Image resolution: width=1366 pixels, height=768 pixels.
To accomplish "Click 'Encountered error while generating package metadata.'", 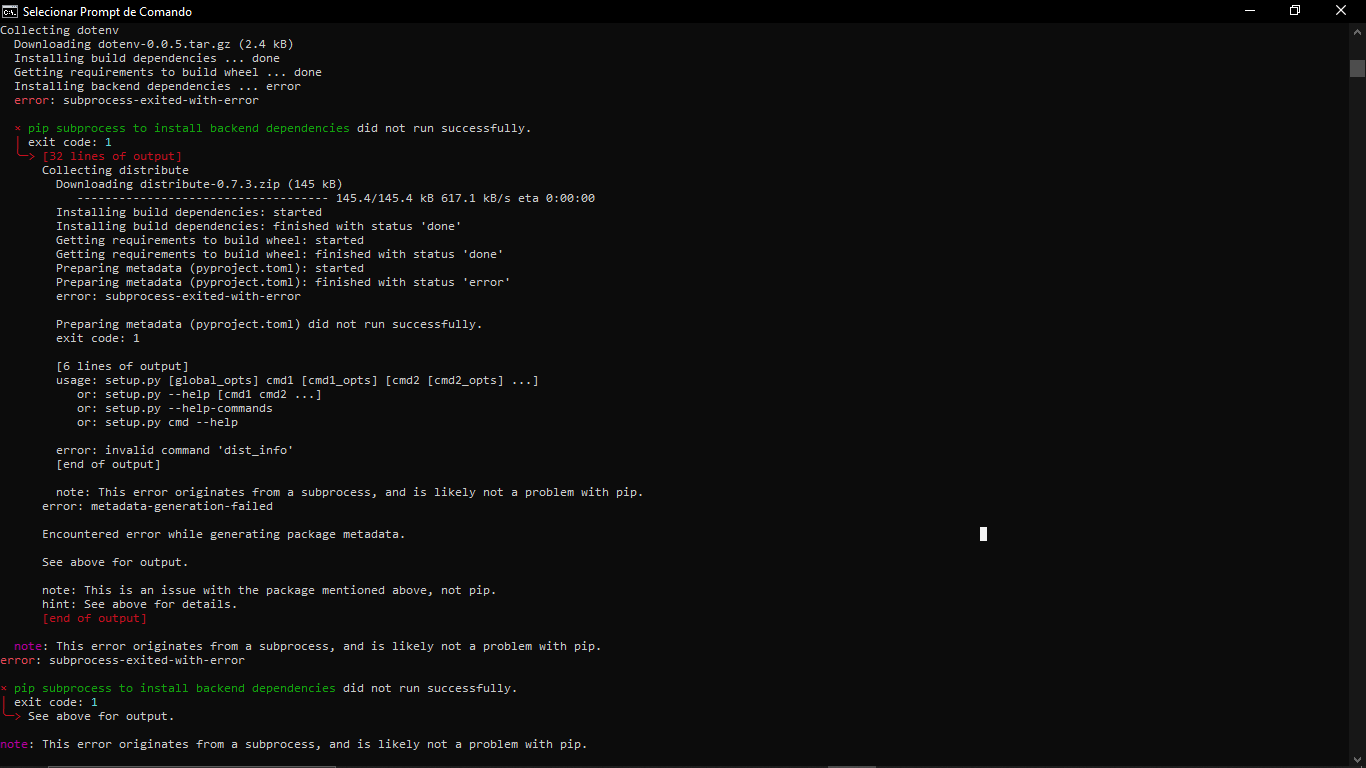I will pos(224,534).
